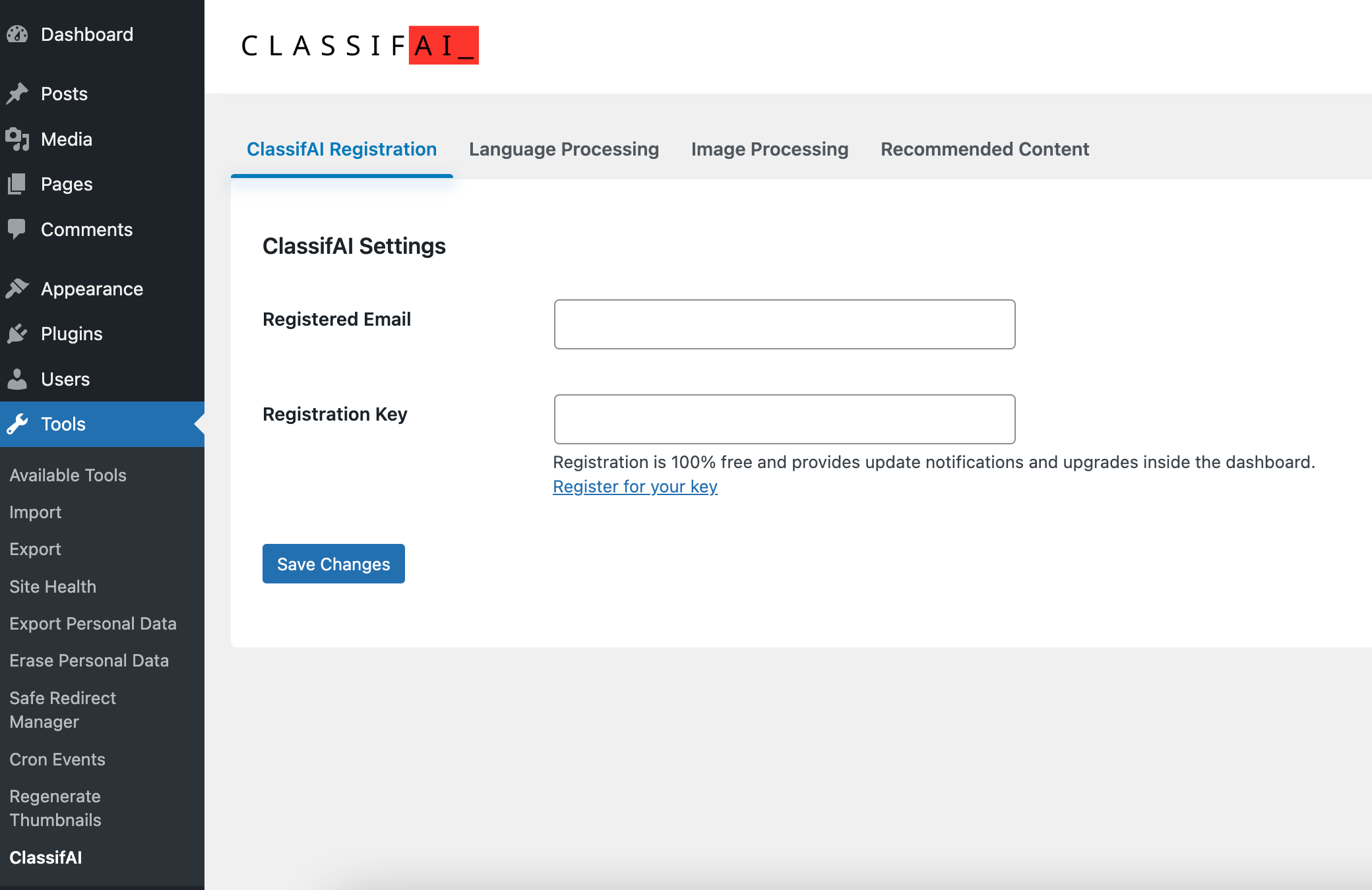Screen dimensions: 1372x890
Task: Click Register for your key link
Action: click(635, 486)
